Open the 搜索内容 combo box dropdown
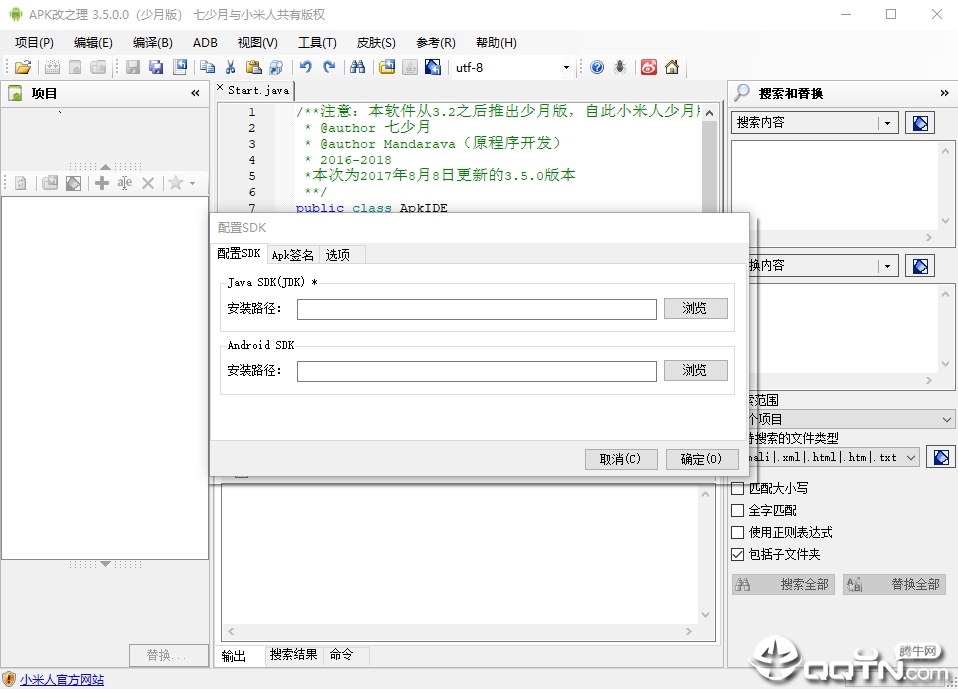958x689 pixels. click(x=888, y=123)
